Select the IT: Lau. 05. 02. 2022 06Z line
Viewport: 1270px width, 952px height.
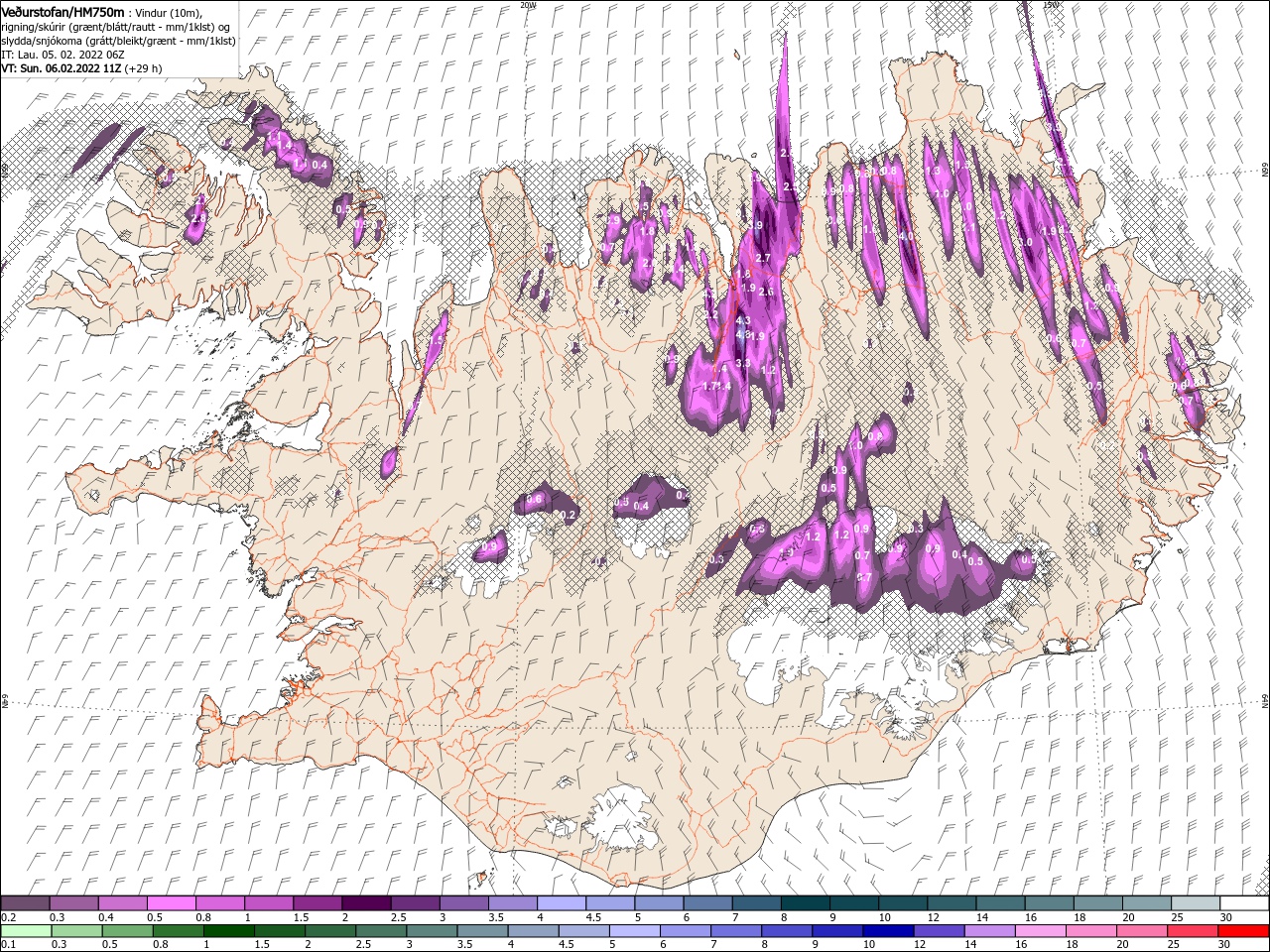63,55
